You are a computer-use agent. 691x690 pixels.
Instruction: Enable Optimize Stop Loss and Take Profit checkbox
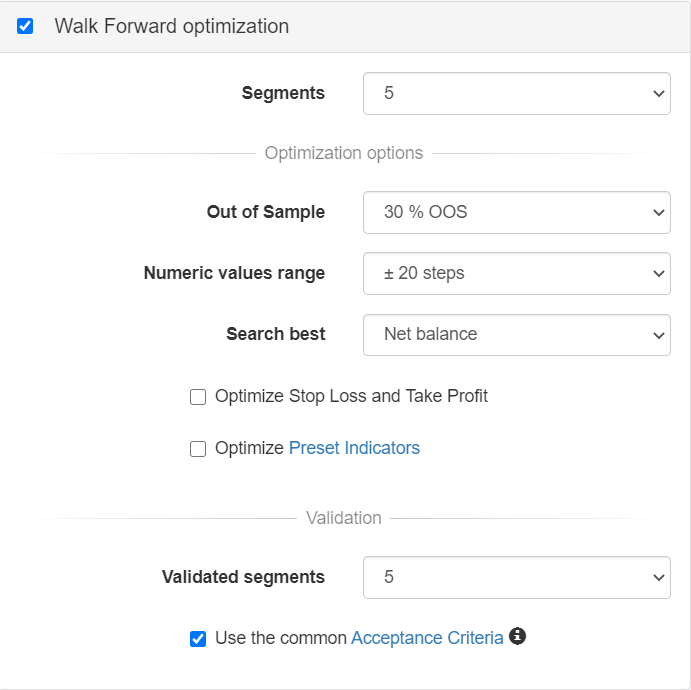coord(198,397)
